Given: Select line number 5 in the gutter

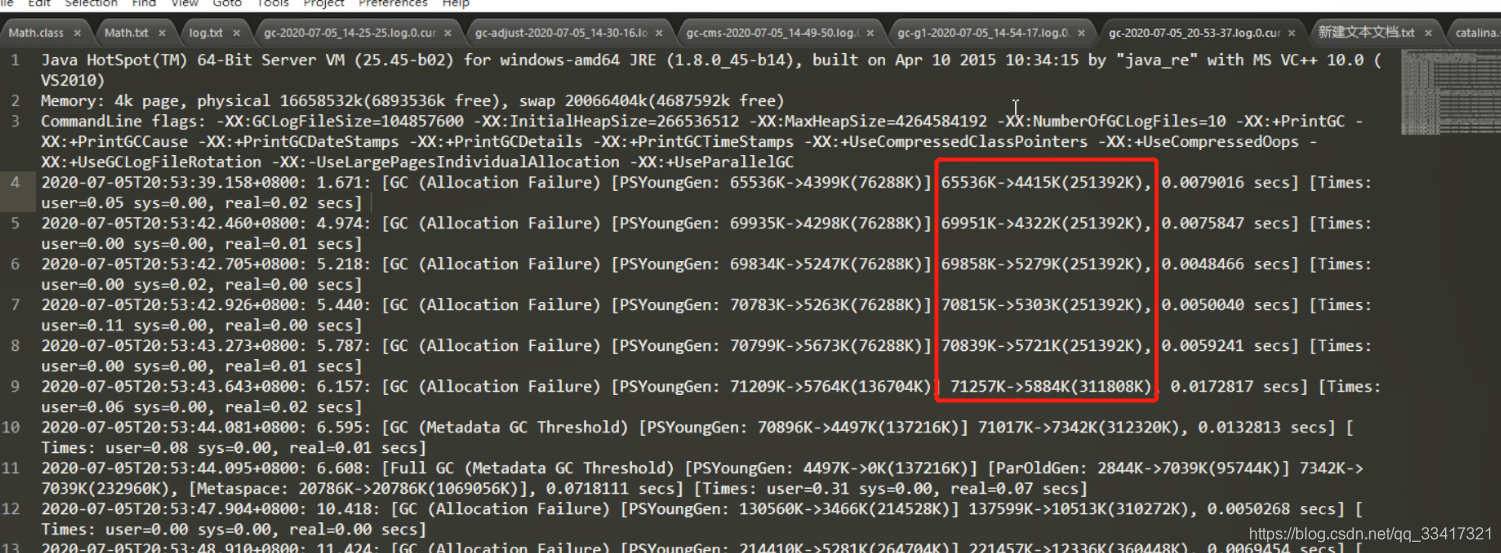Looking at the screenshot, I should click(15, 223).
